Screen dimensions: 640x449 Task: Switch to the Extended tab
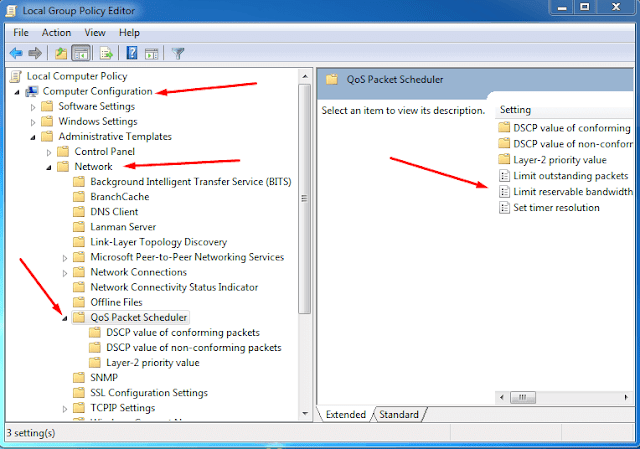tap(345, 415)
